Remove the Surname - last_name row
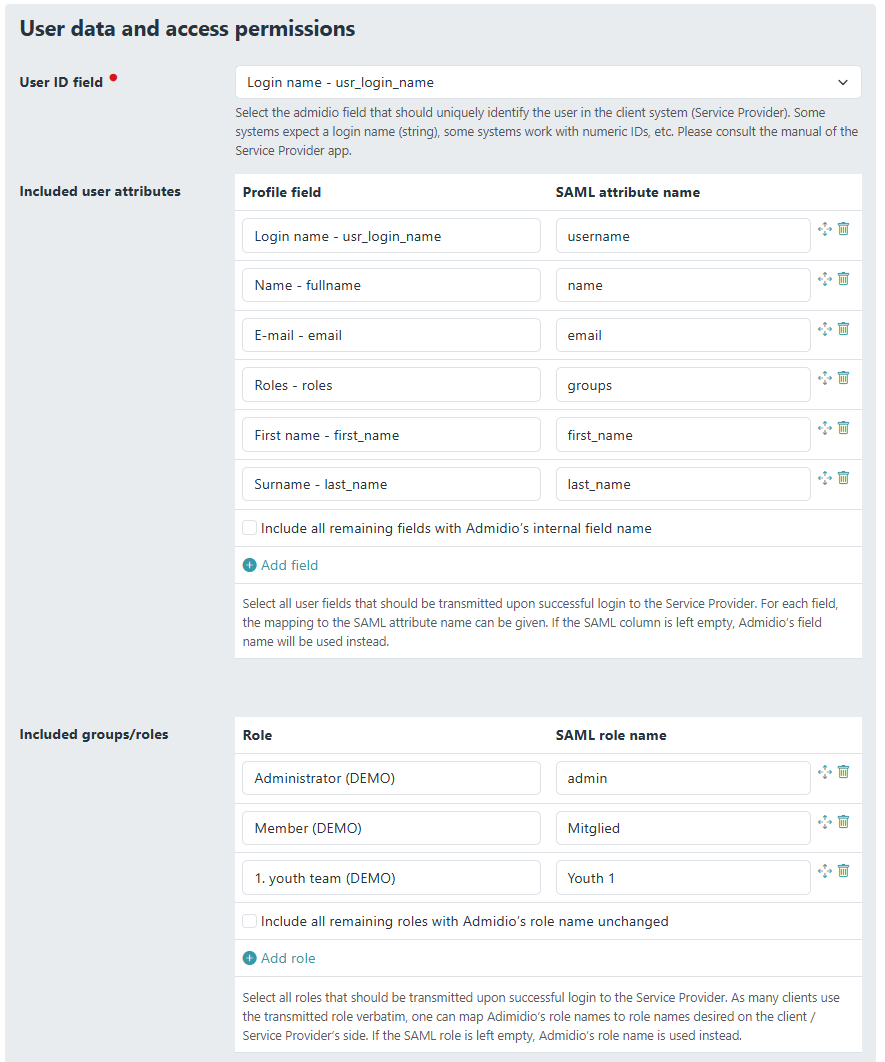This screenshot has width=885, height=1062. (843, 477)
